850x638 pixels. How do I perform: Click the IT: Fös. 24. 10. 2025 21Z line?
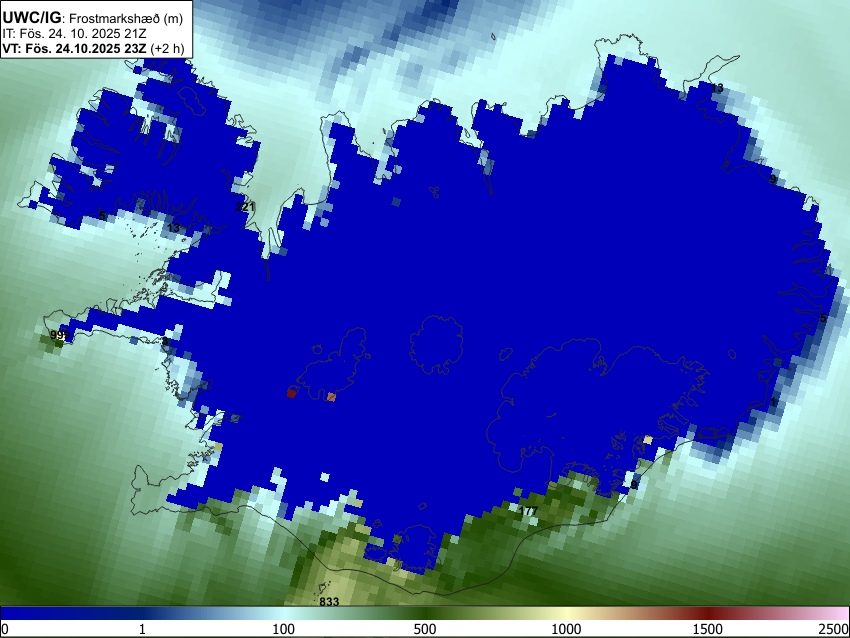[74, 34]
